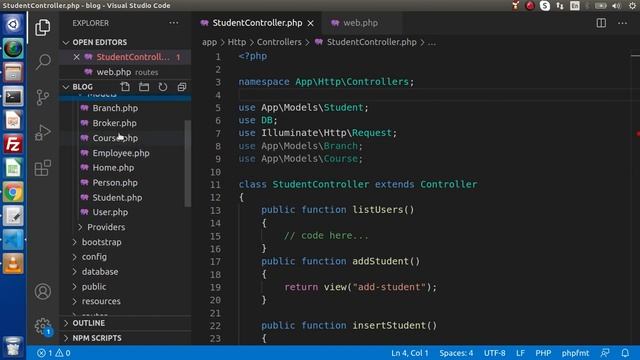Screen dimensions: 640x360
Task: Create a new folder in BLOG
Action: pos(144,87)
